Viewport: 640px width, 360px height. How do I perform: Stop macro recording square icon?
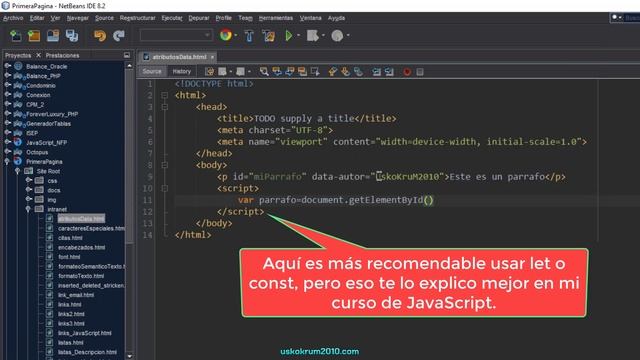(420, 72)
